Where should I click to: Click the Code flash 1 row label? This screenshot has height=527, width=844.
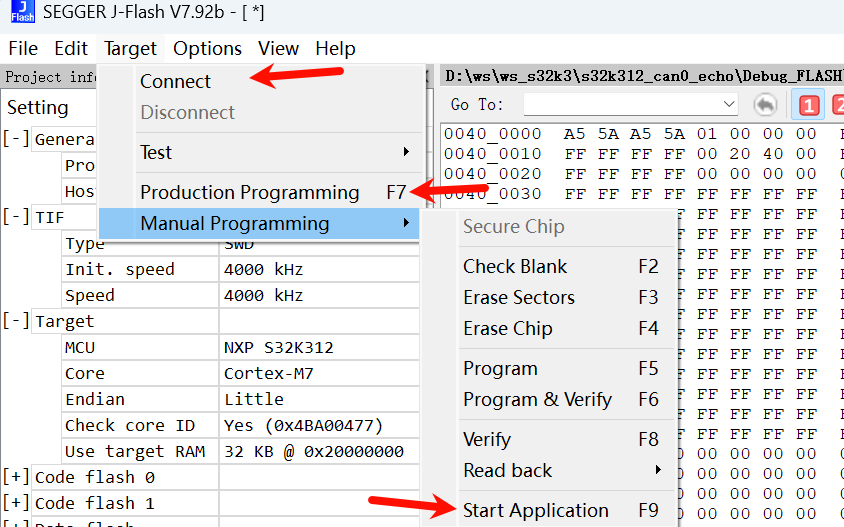(x=95, y=503)
